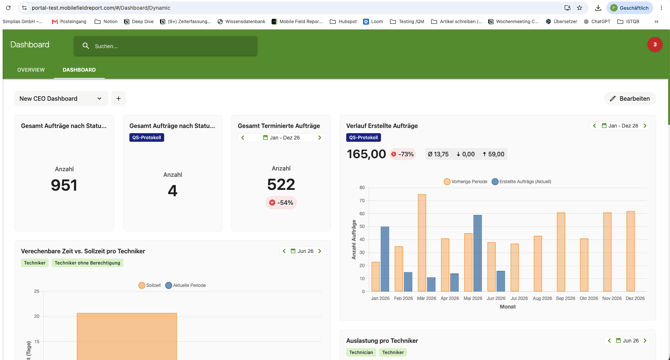Open the Testing /QM bookmarks folder
Screen dimensions: 670x360
(x=407, y=21)
